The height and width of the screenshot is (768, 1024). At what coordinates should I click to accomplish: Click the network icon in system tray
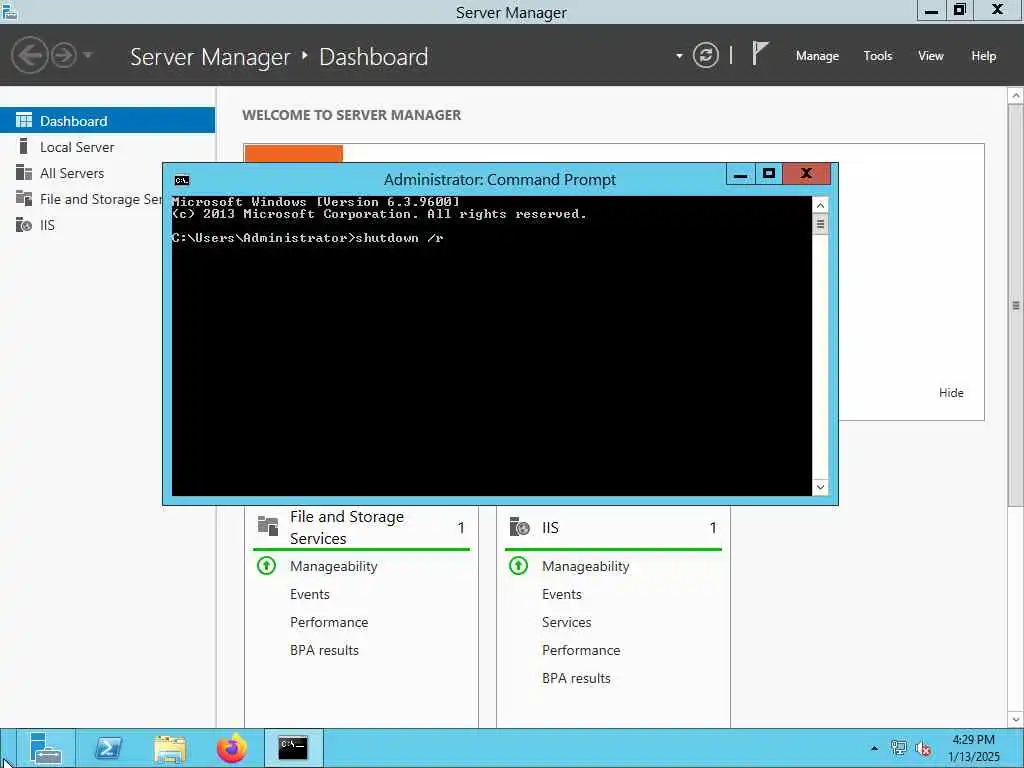tap(899, 748)
